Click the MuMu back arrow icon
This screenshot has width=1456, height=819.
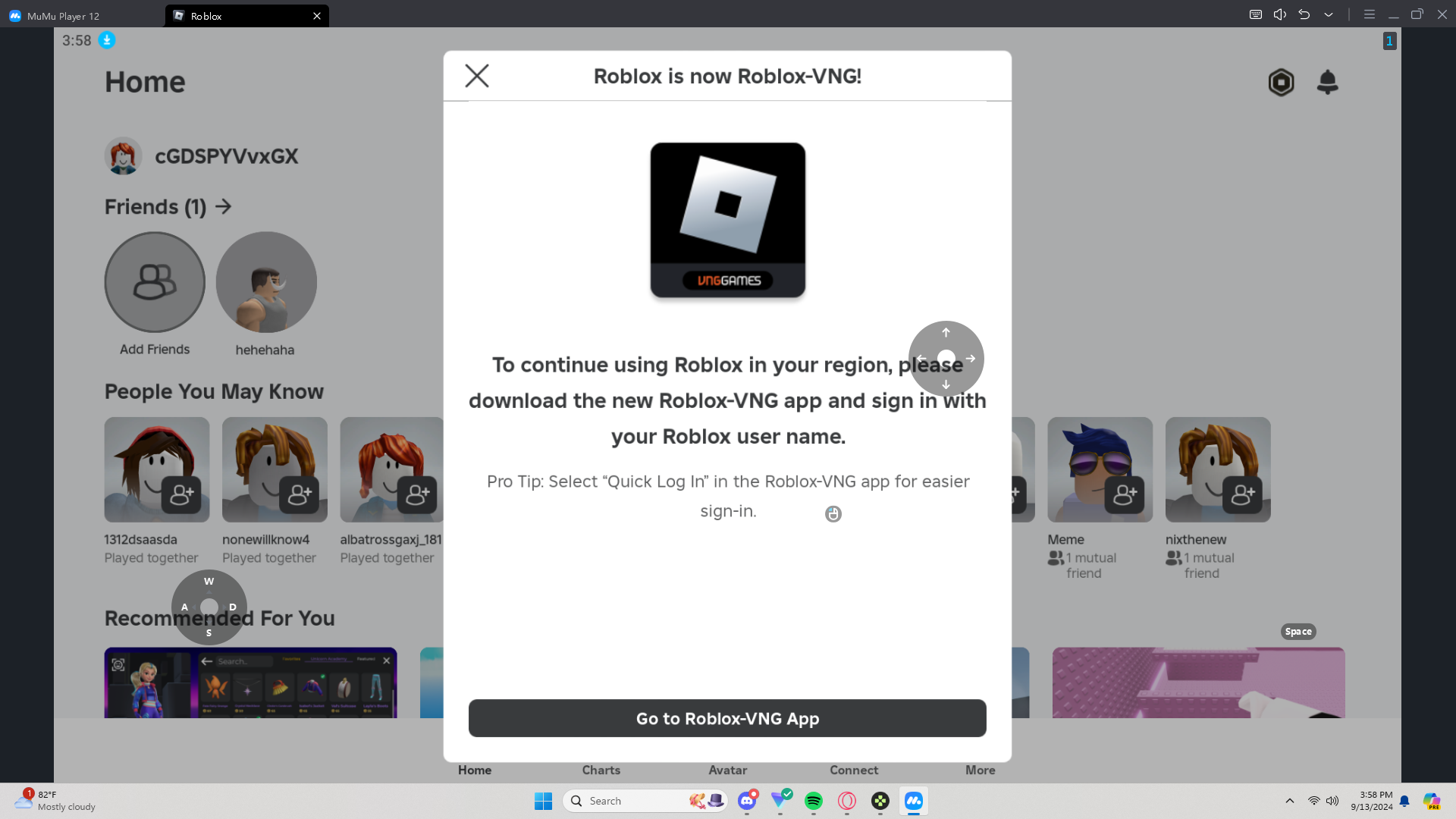pos(1304,14)
